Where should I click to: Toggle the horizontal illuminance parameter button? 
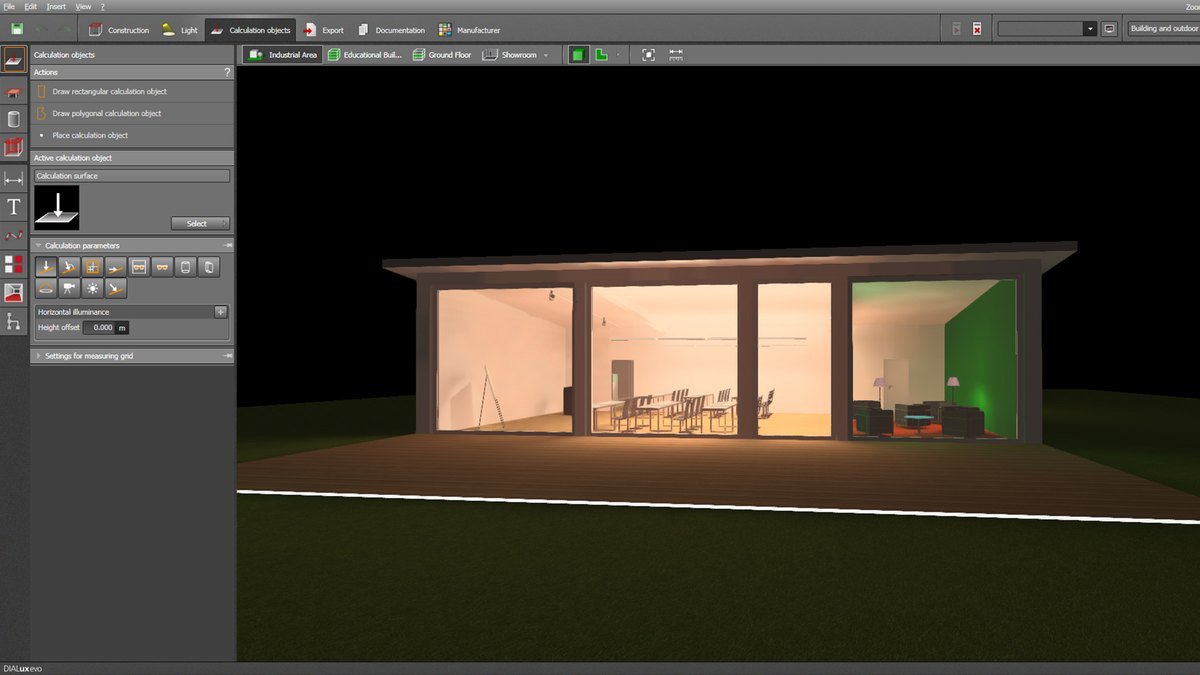[x=46, y=267]
